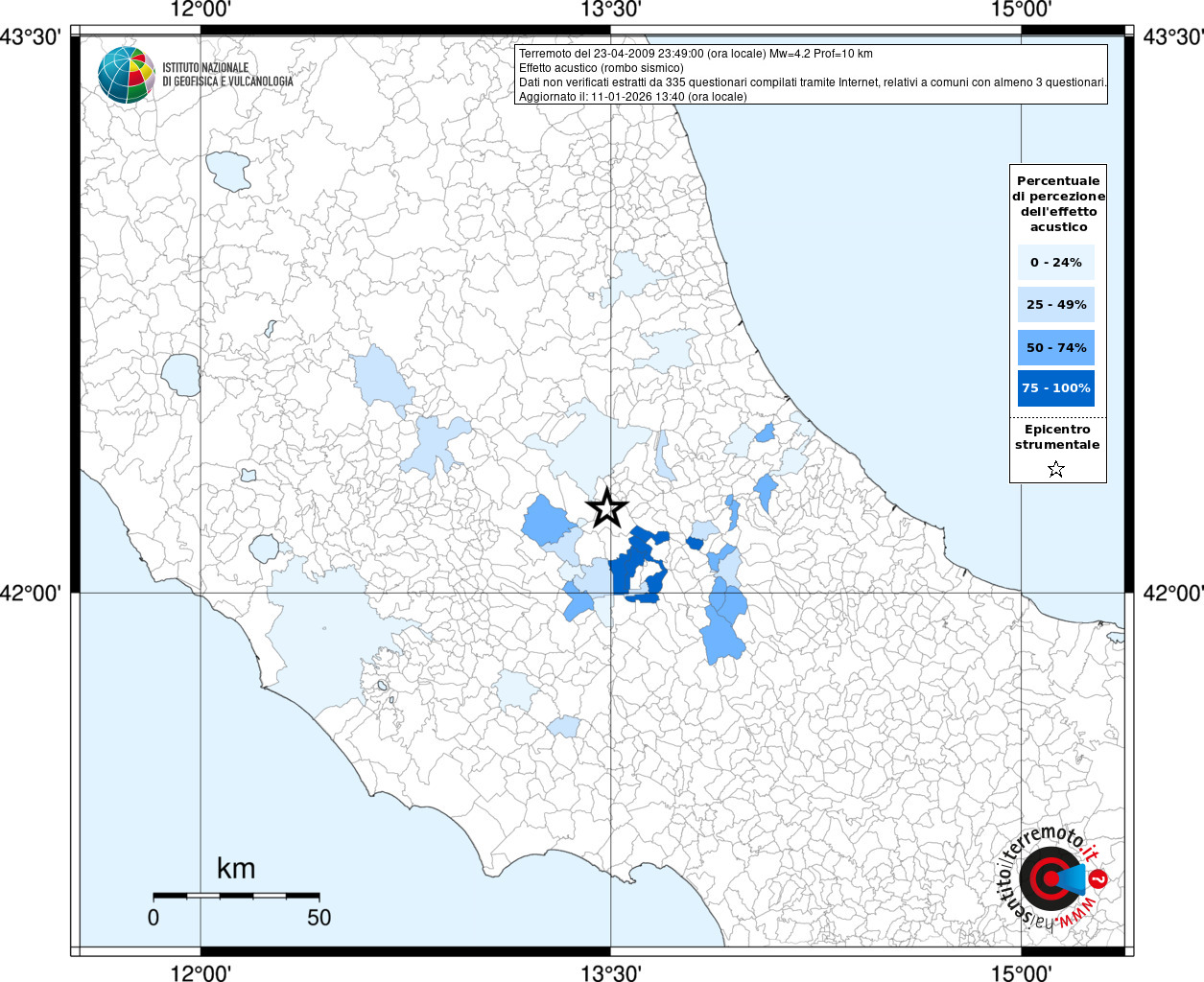The height and width of the screenshot is (982, 1204).
Task: Select the 75 - 100% legend swatch
Action: click(1056, 388)
